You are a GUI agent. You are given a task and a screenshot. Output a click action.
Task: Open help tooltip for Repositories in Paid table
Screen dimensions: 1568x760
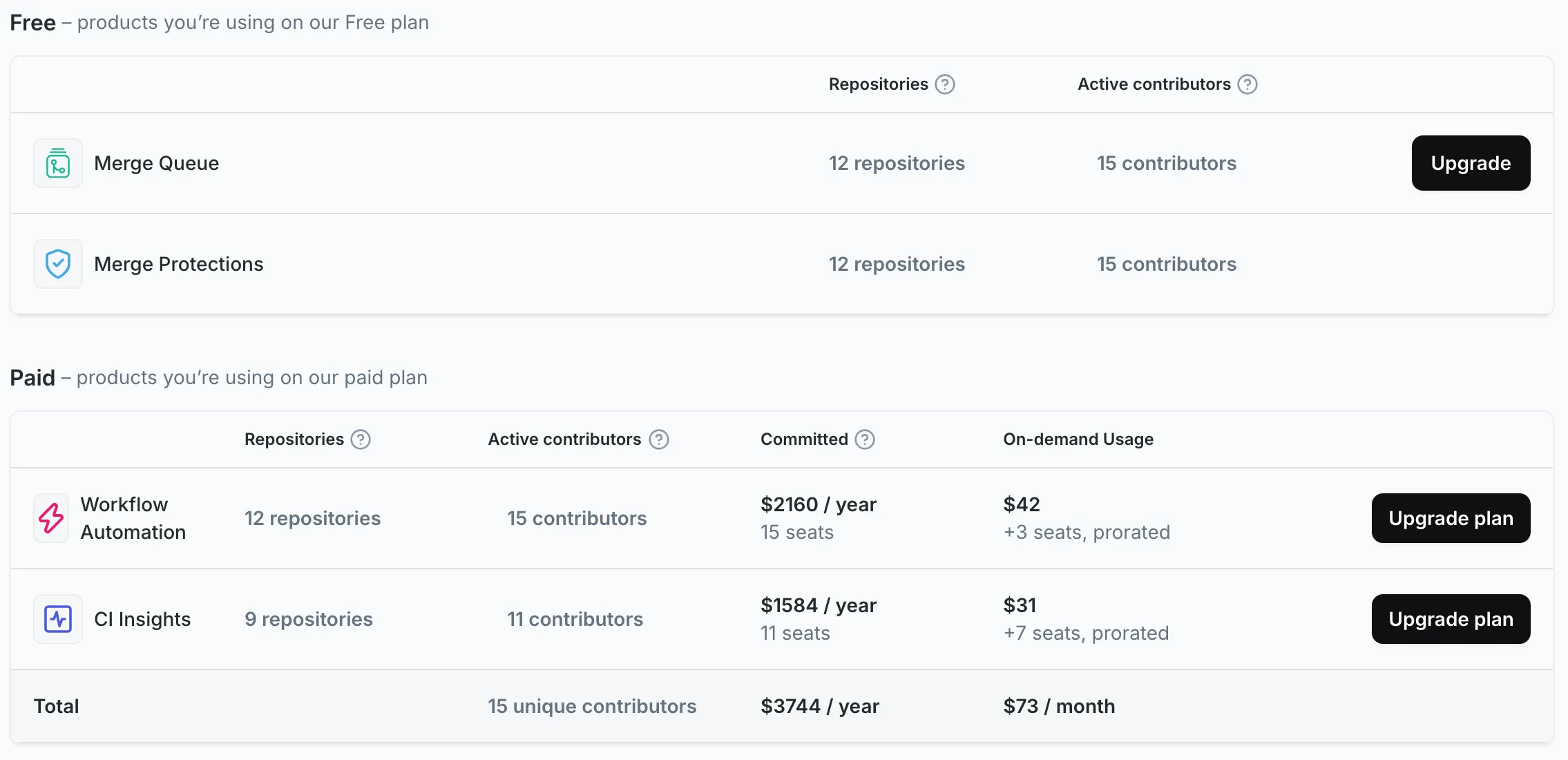[x=361, y=439]
